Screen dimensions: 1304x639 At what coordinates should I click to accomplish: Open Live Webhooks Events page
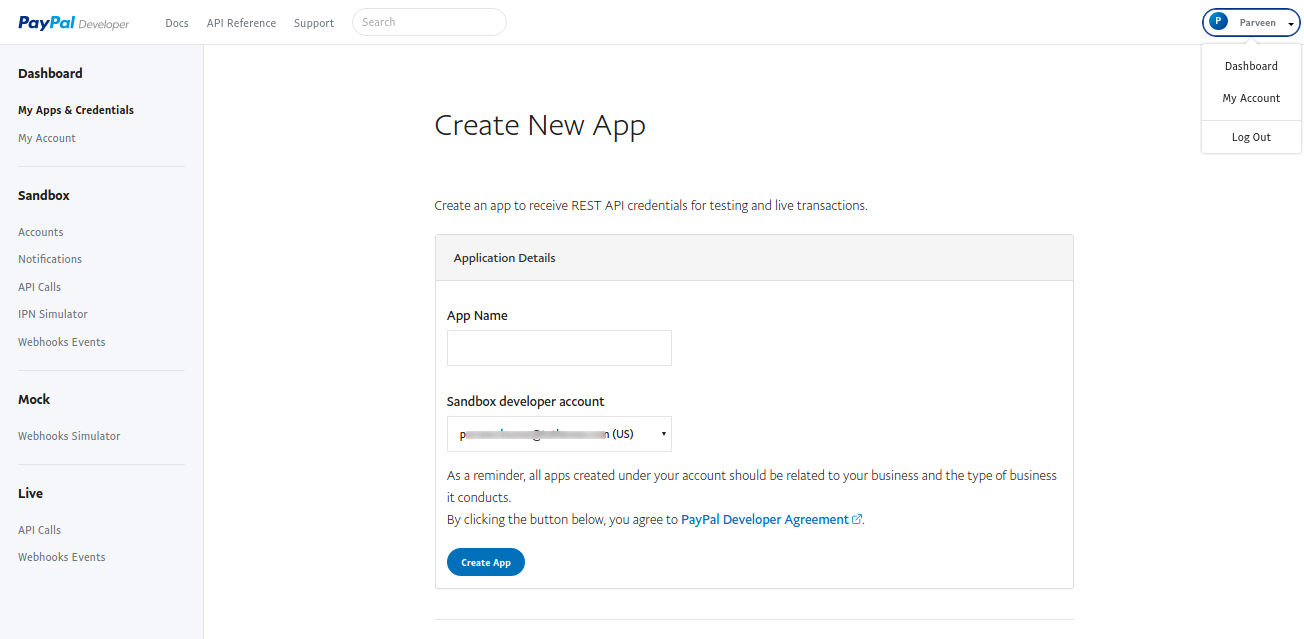click(62, 557)
